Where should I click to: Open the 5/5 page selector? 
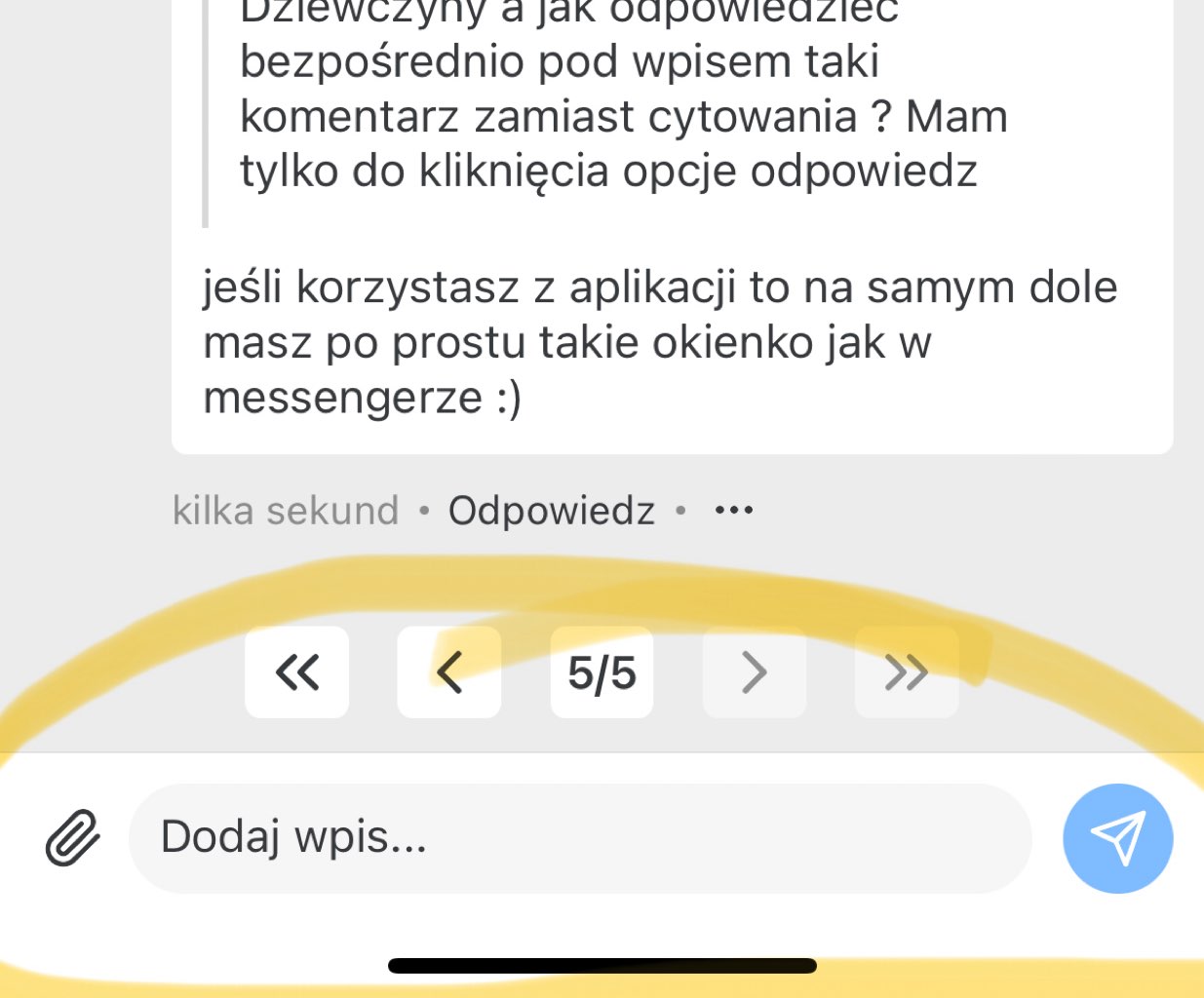click(x=602, y=672)
